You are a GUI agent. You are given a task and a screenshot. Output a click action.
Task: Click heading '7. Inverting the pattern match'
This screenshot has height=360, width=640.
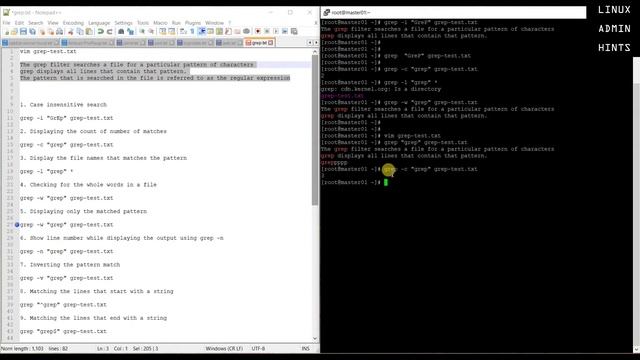70,265
